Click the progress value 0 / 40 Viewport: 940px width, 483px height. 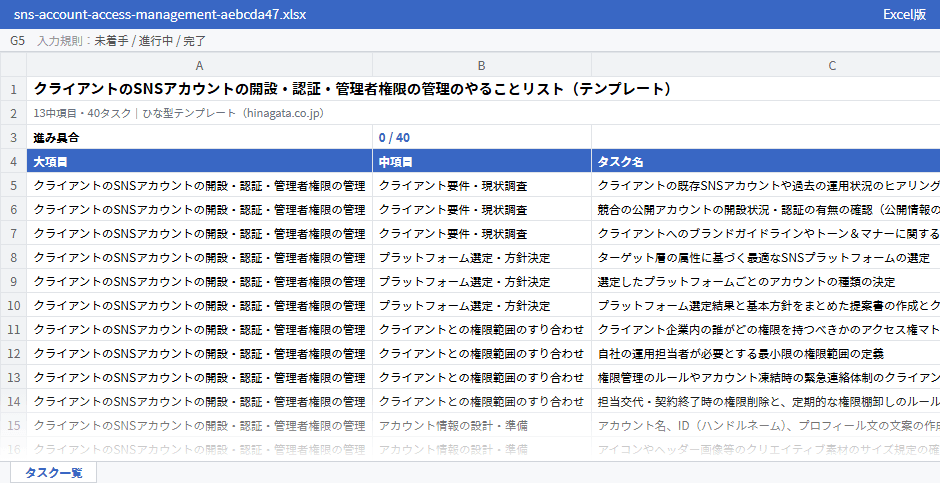[481, 137]
